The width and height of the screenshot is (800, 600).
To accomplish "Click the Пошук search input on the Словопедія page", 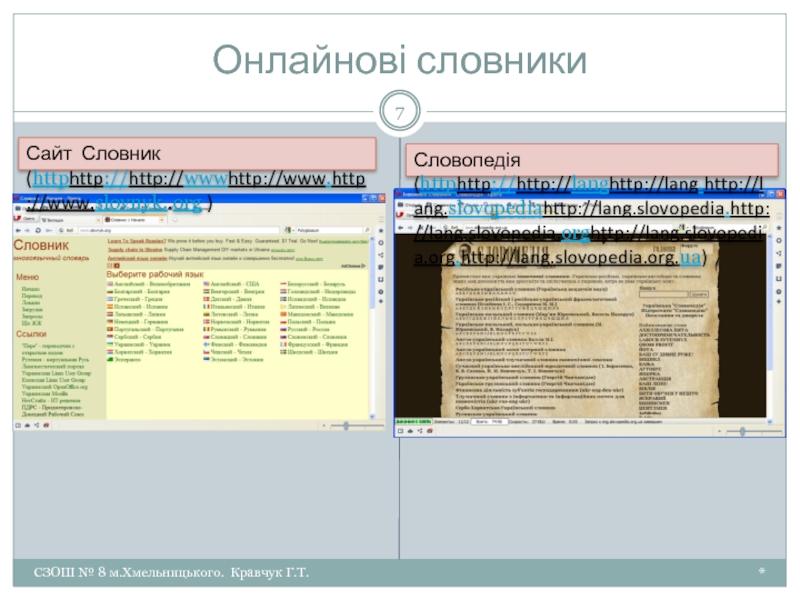I will coord(663,295).
